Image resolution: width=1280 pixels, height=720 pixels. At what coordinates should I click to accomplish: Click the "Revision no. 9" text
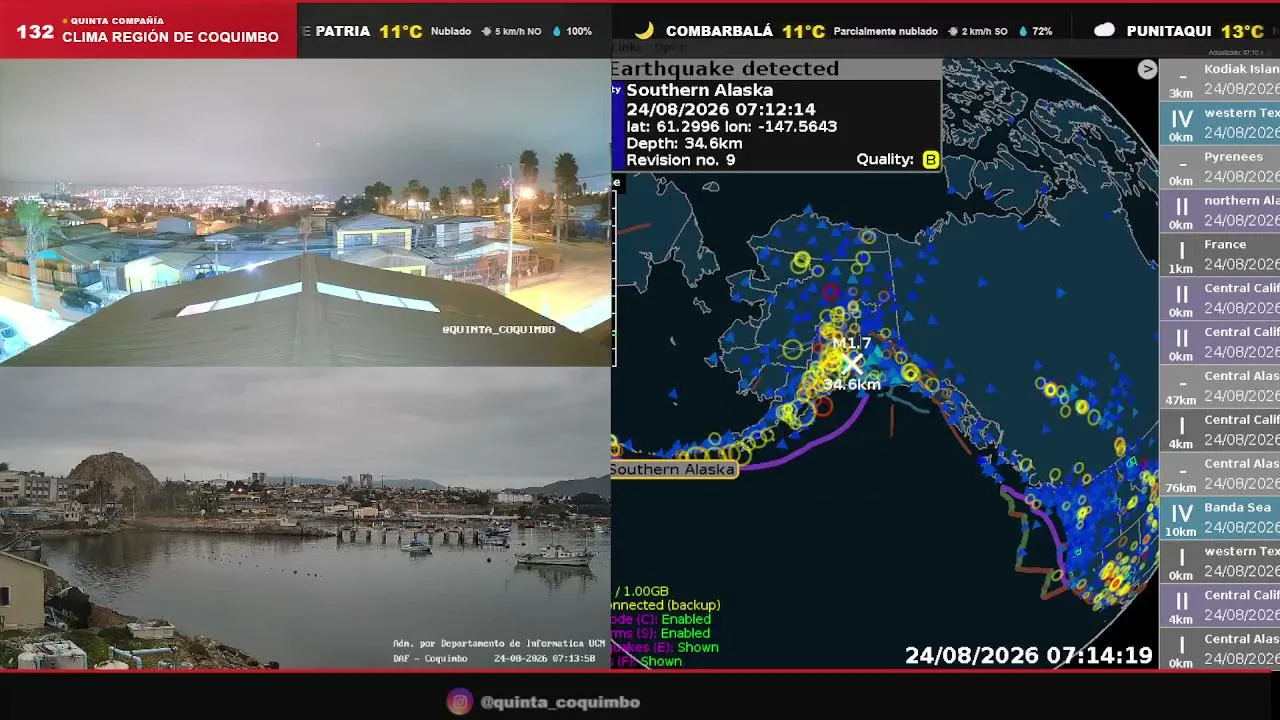coord(681,160)
